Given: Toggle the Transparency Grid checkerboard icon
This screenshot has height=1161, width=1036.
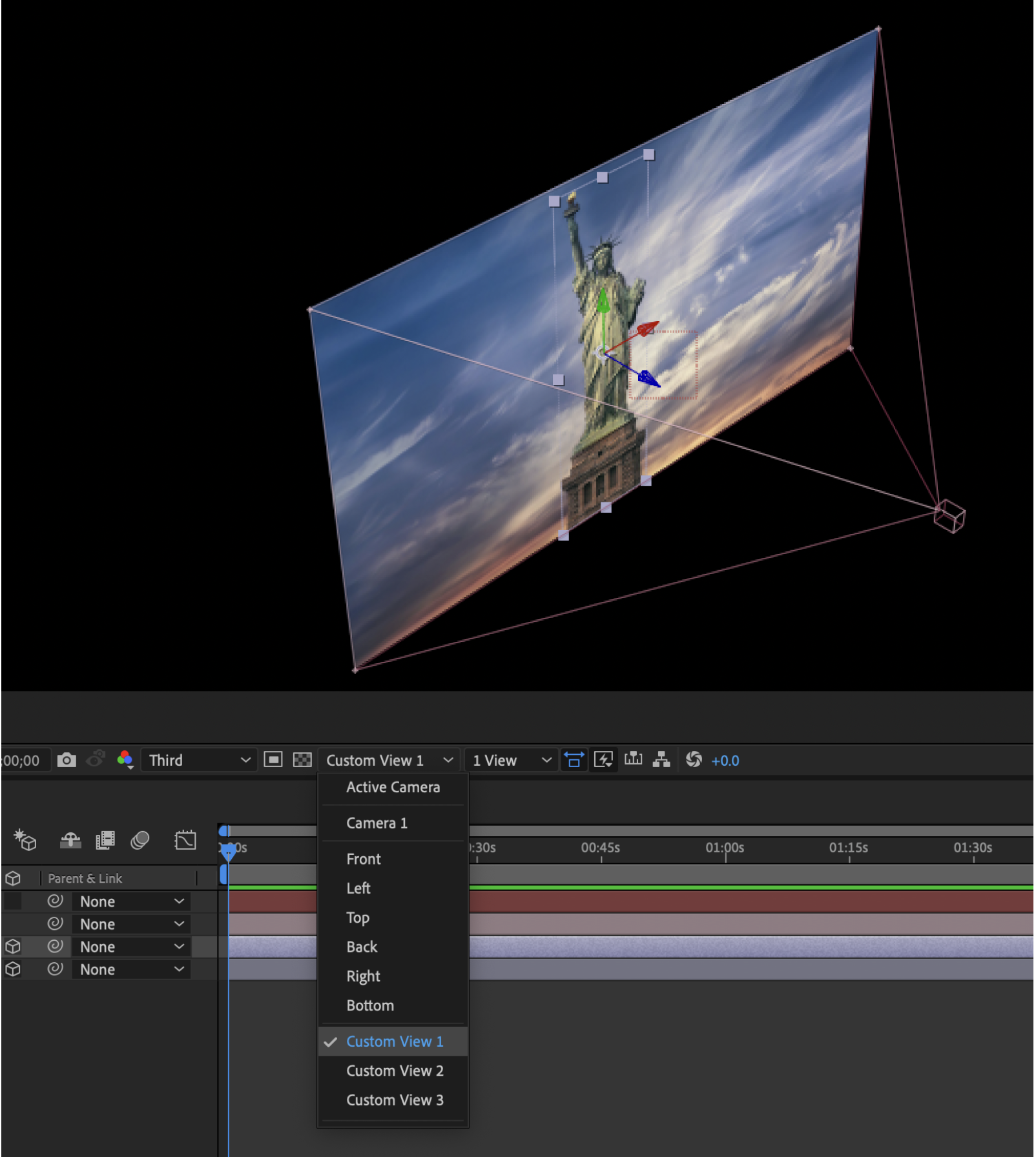Looking at the screenshot, I should (302, 760).
